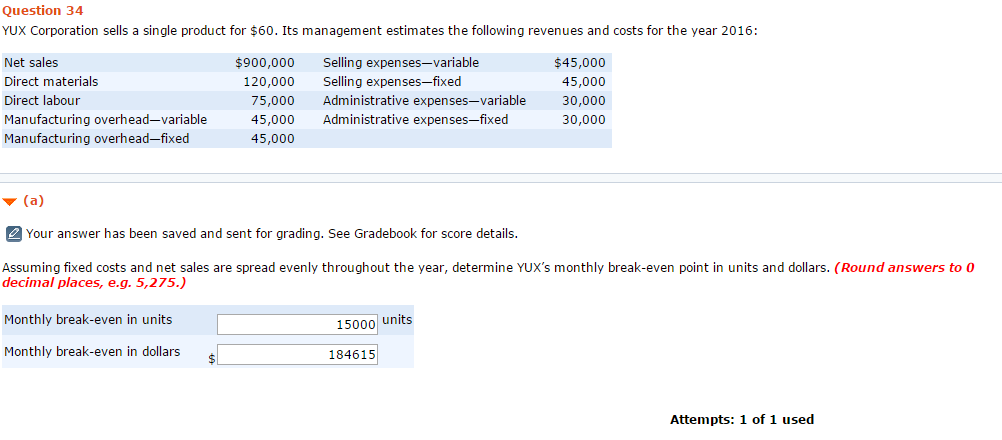This screenshot has height=440, width=1002.
Task: Select the 'Direct labour' label
Action: click(x=42, y=101)
